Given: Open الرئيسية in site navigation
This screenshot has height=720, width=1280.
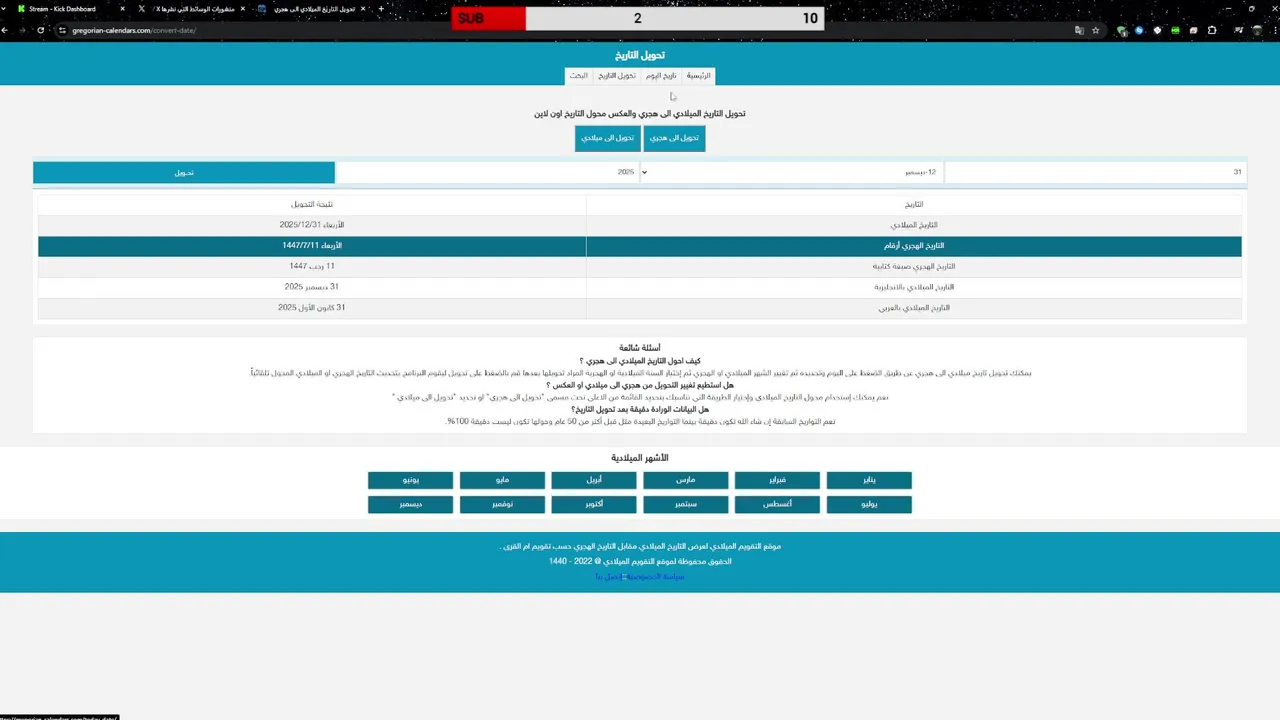Looking at the screenshot, I should tap(698, 76).
